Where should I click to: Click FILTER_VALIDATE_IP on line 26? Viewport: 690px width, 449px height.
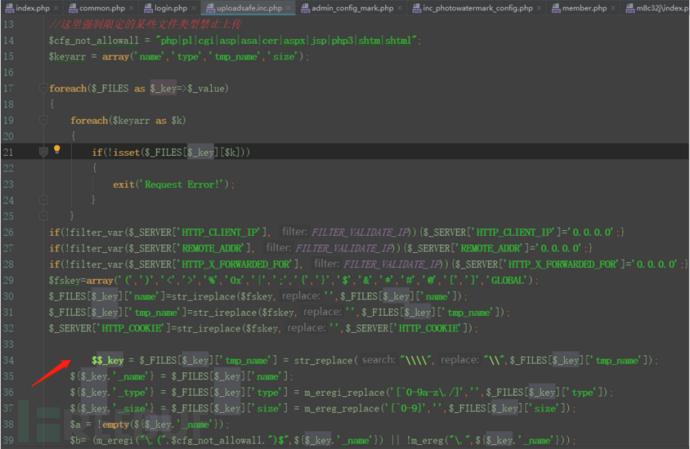(x=360, y=232)
